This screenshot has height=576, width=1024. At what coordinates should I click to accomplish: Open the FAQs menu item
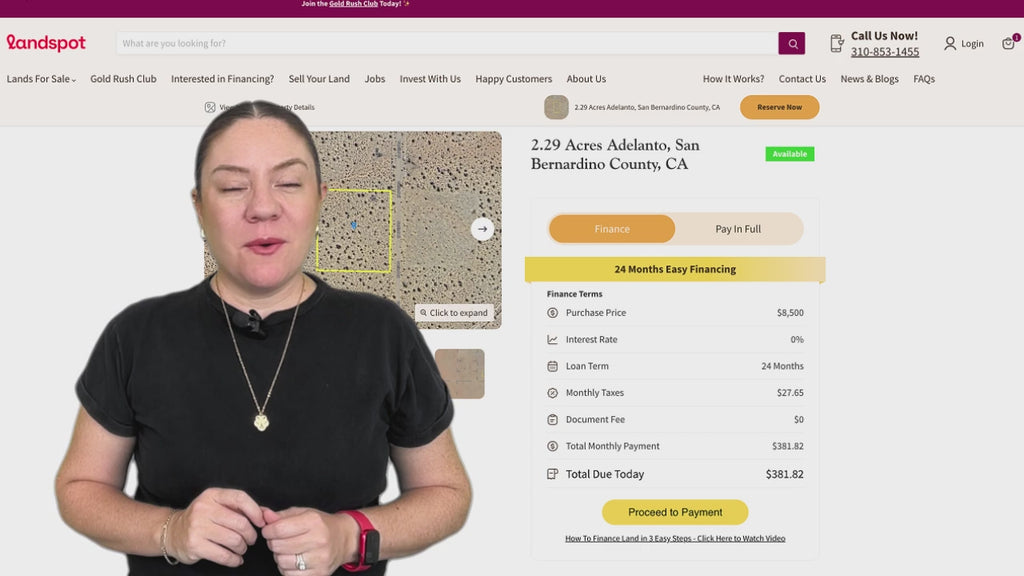pos(924,79)
